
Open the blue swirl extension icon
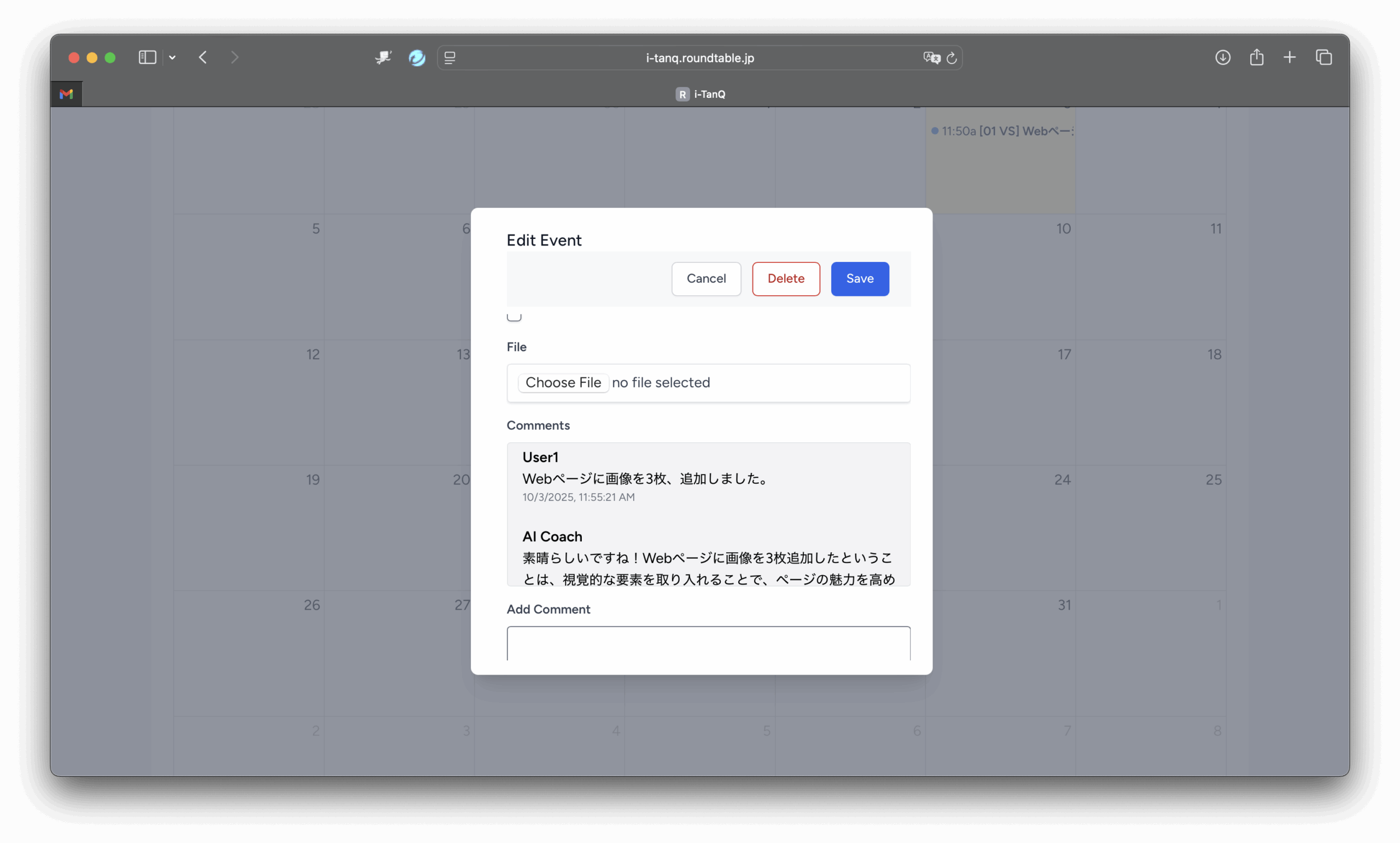(x=417, y=57)
